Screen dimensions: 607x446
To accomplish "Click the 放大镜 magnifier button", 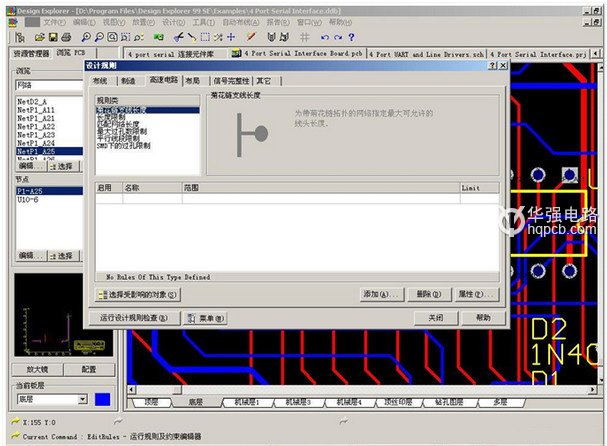I will point(35,368).
